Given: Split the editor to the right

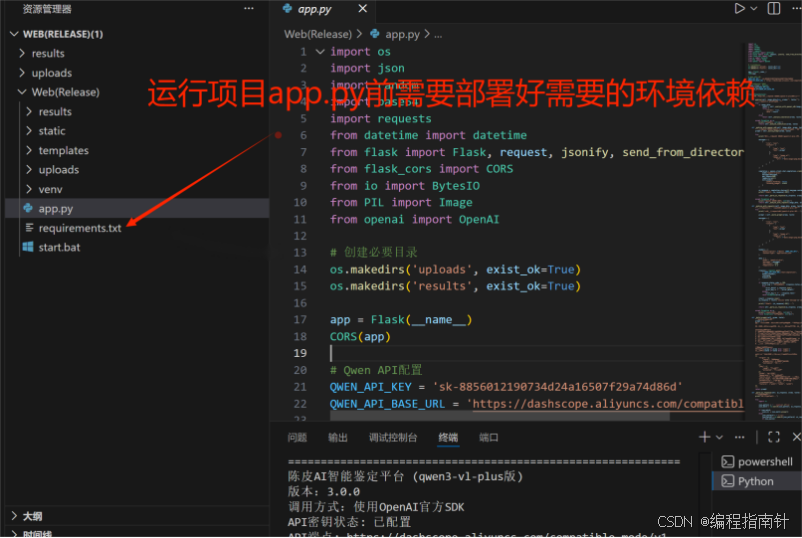Looking at the screenshot, I should (x=774, y=8).
